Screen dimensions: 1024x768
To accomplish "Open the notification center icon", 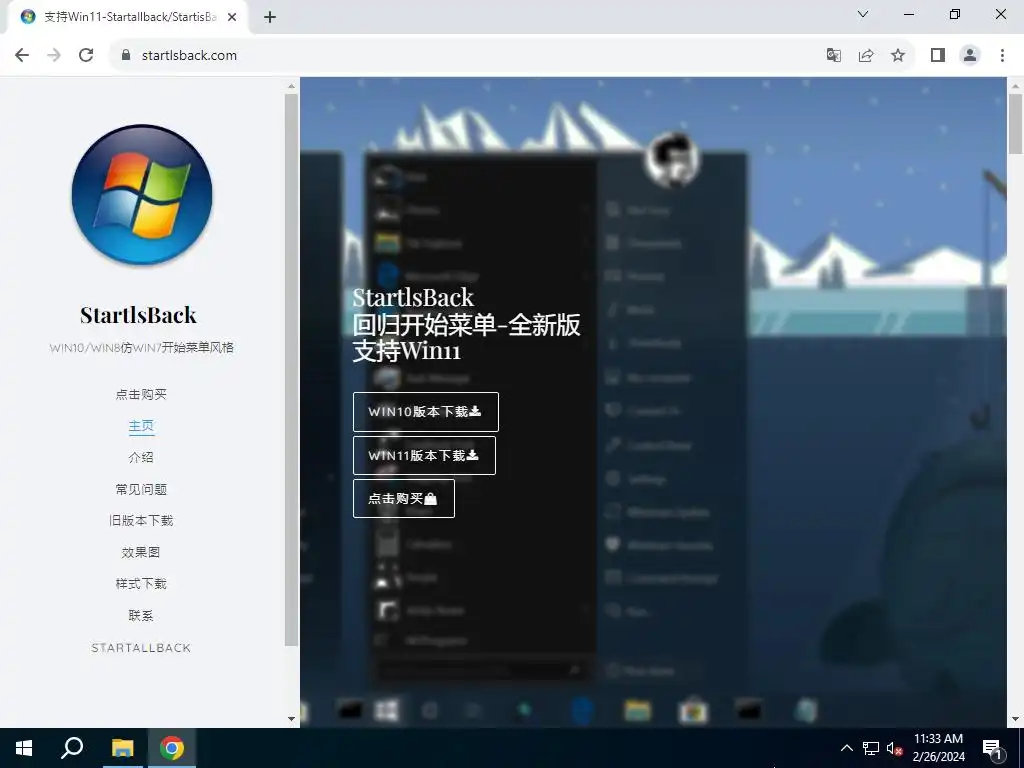I will click(x=992, y=748).
